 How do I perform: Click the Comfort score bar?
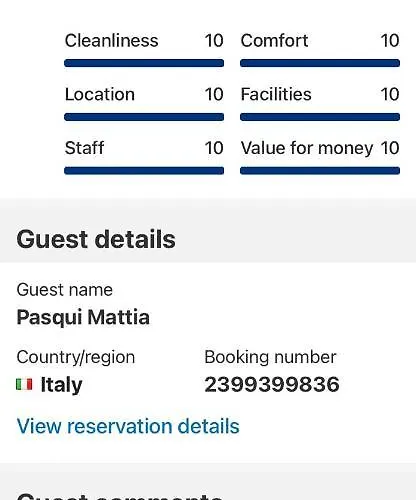(x=320, y=63)
